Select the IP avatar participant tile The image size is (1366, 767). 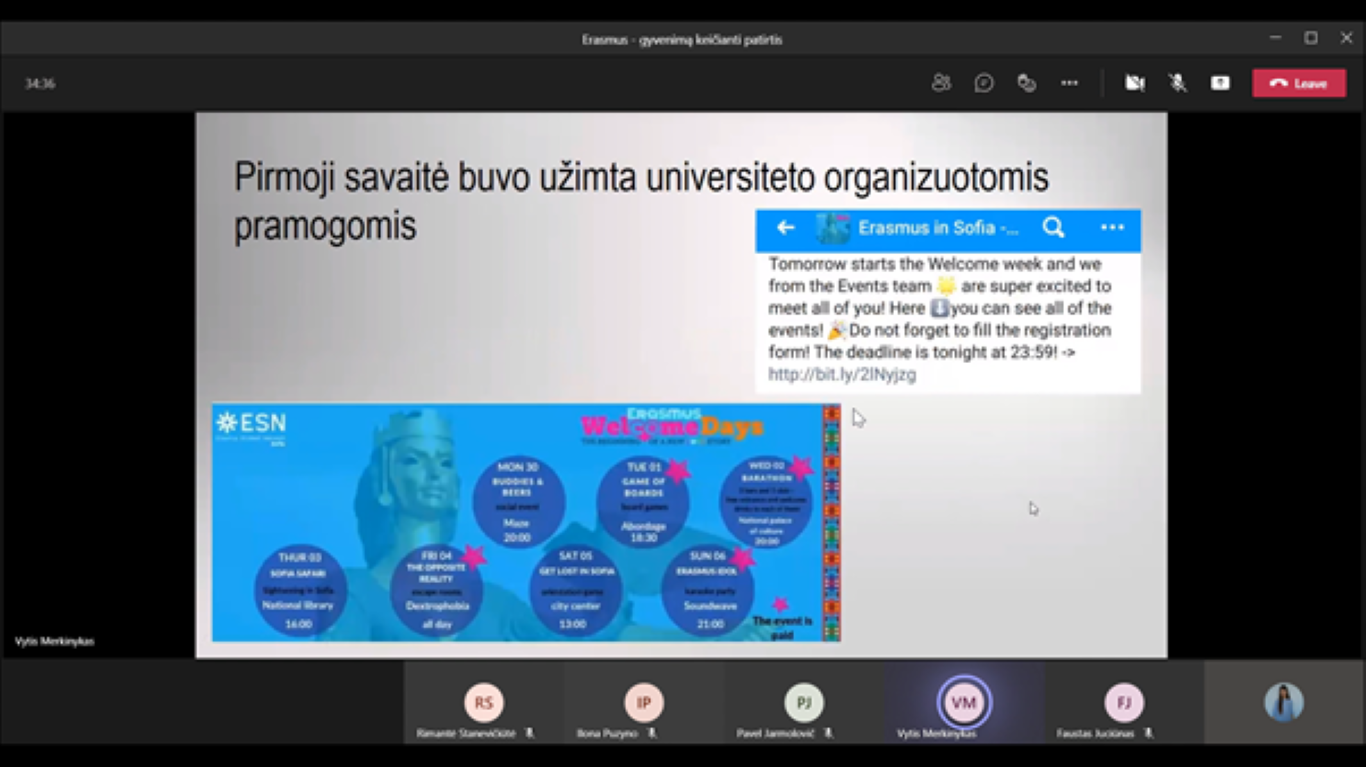pyautogui.click(x=644, y=703)
